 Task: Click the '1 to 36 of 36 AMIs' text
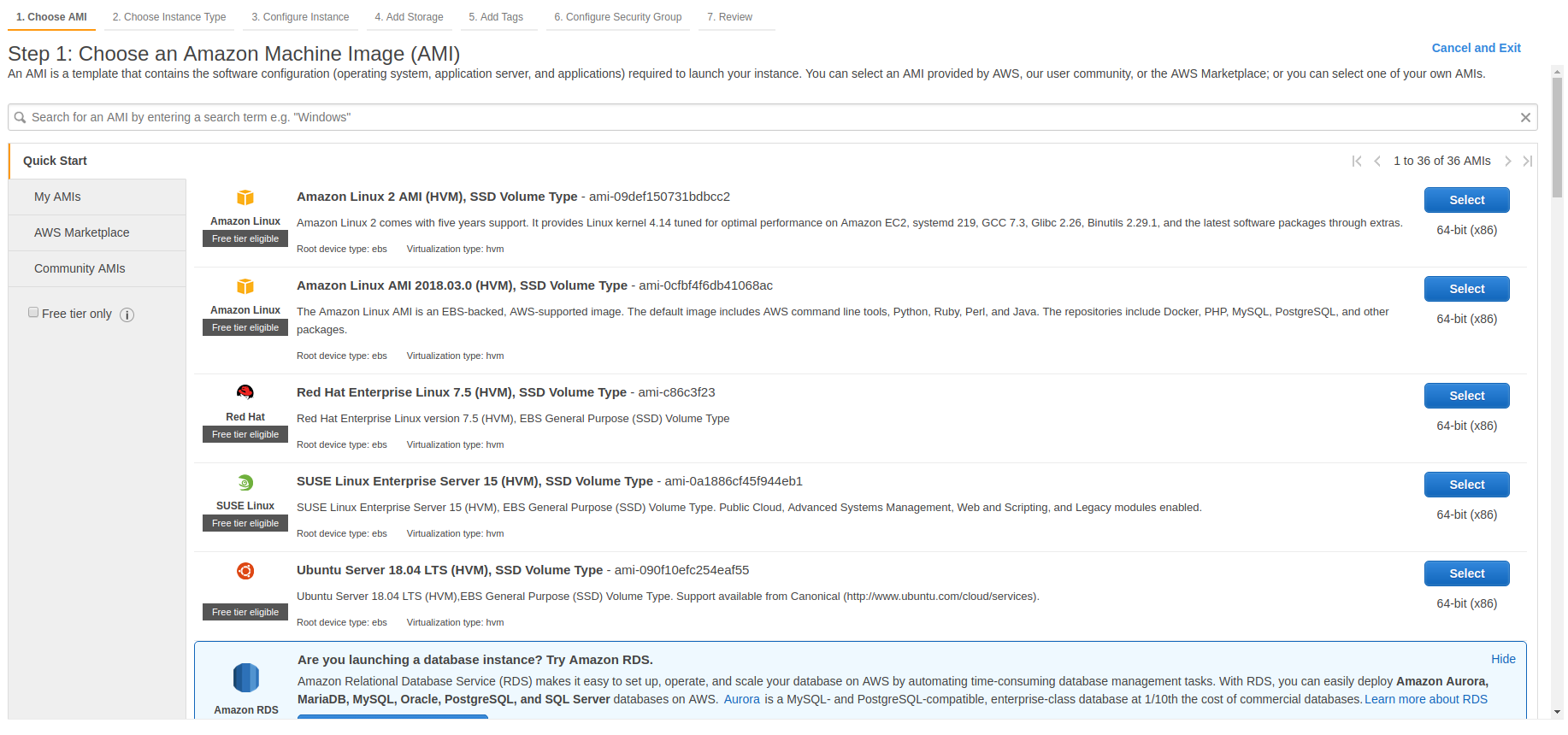1442,161
